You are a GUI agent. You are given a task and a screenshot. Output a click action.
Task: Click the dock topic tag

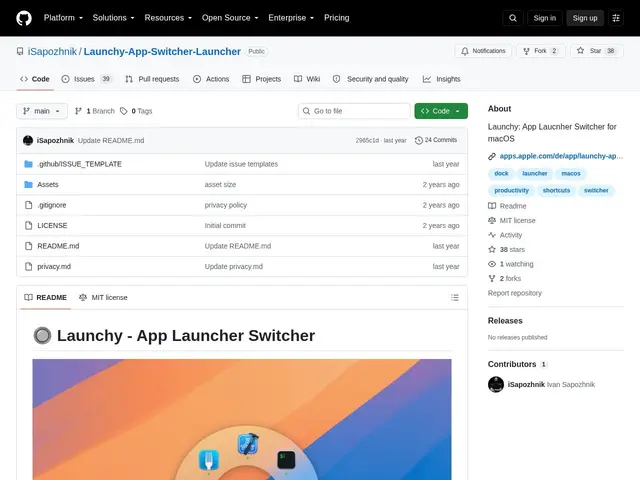501,173
